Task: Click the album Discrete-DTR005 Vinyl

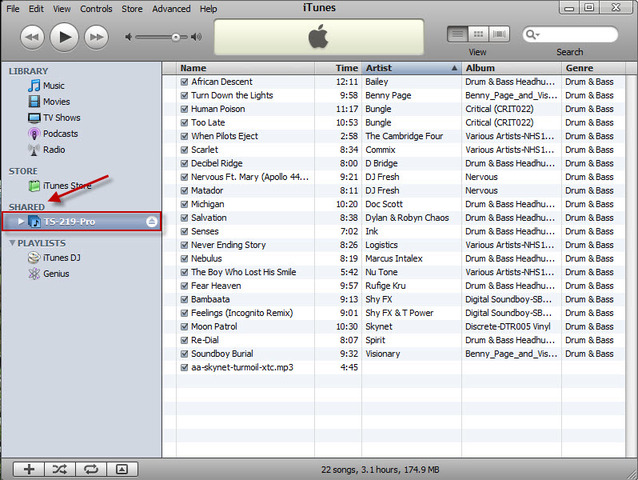Action: click(x=508, y=327)
